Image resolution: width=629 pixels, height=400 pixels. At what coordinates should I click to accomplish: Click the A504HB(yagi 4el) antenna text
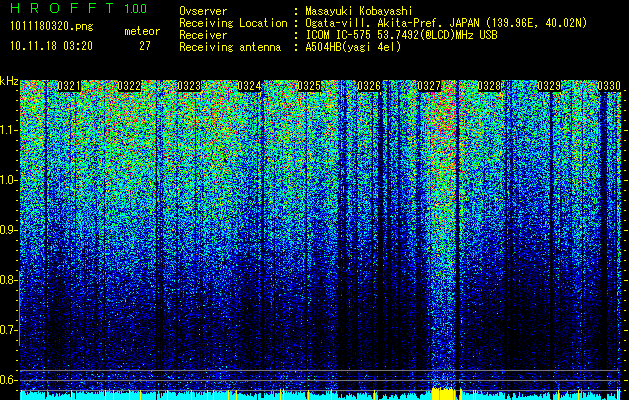click(353, 47)
